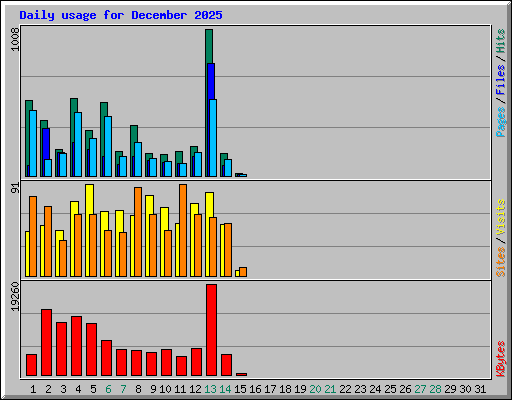This screenshot has width=512, height=400.
Task: Click day 3 on the x-axis
Action: click(63, 389)
